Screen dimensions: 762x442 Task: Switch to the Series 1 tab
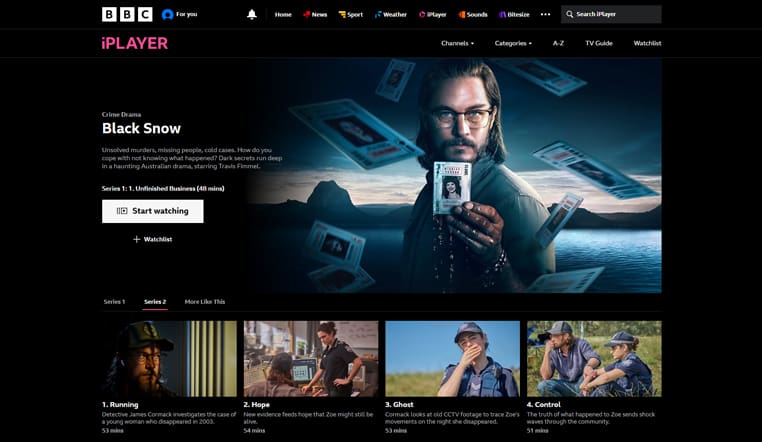coord(114,302)
